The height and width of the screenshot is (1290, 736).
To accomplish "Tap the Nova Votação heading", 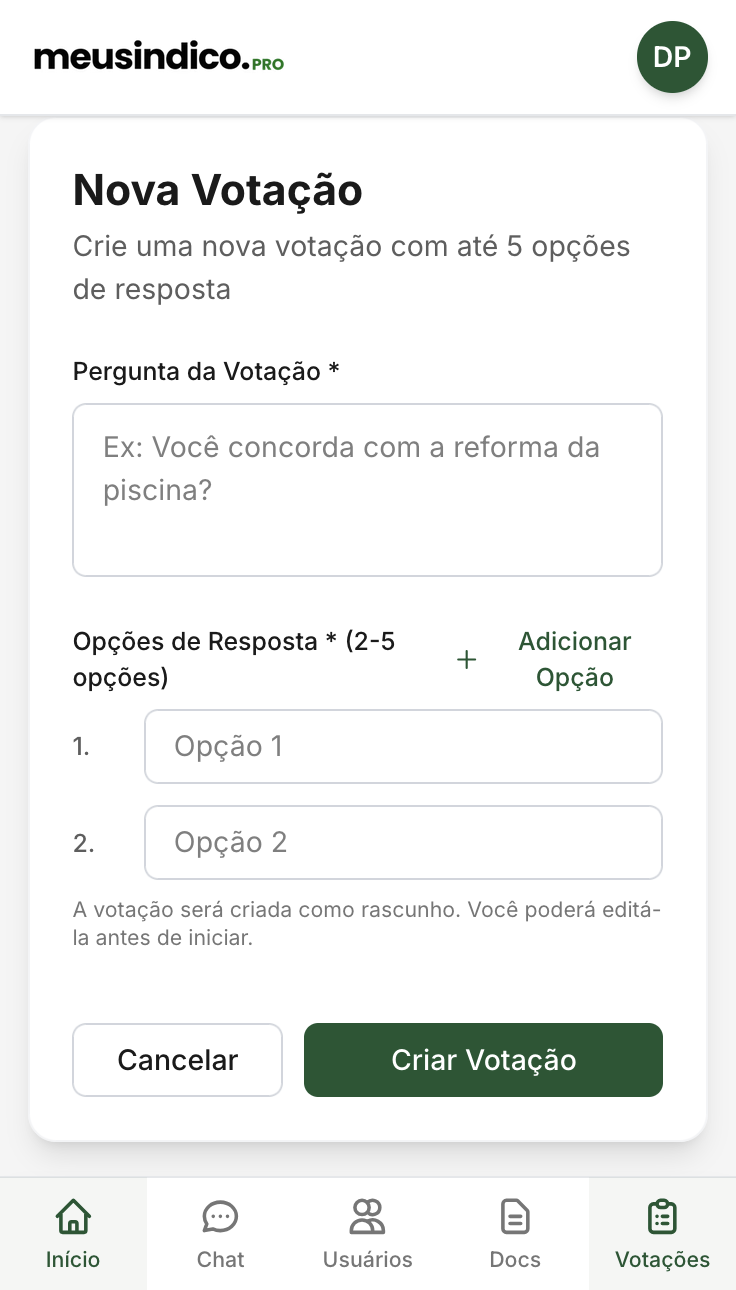I will tap(217, 190).
